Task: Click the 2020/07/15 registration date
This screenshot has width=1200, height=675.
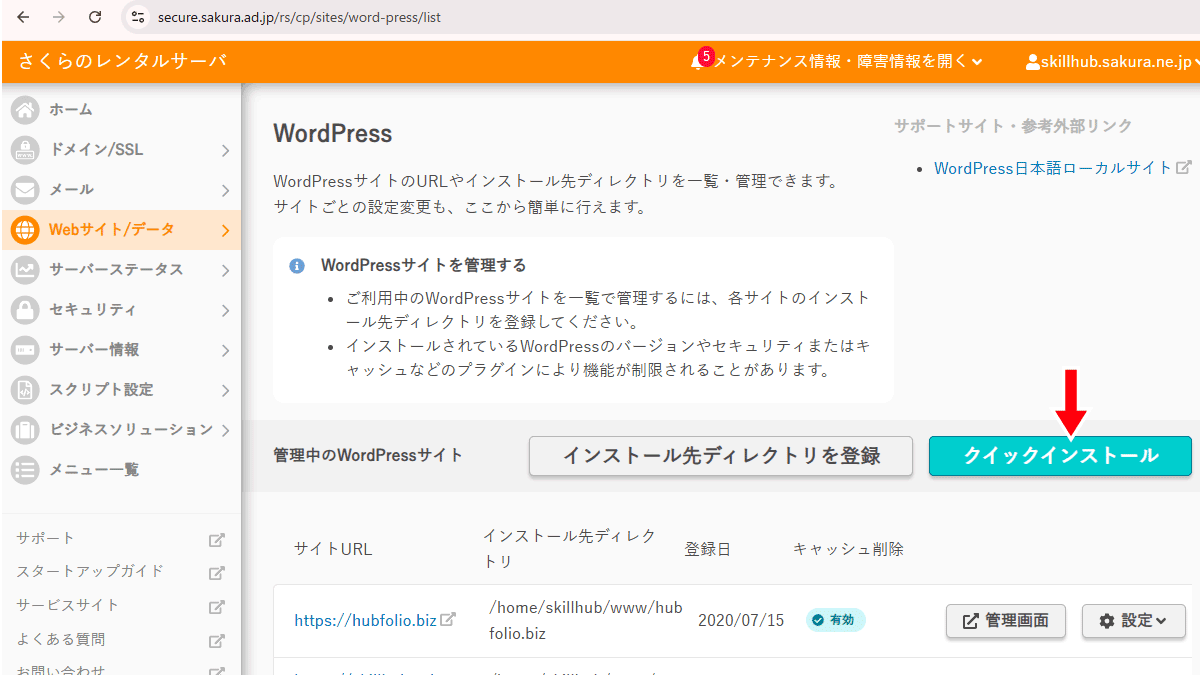Action: (741, 620)
